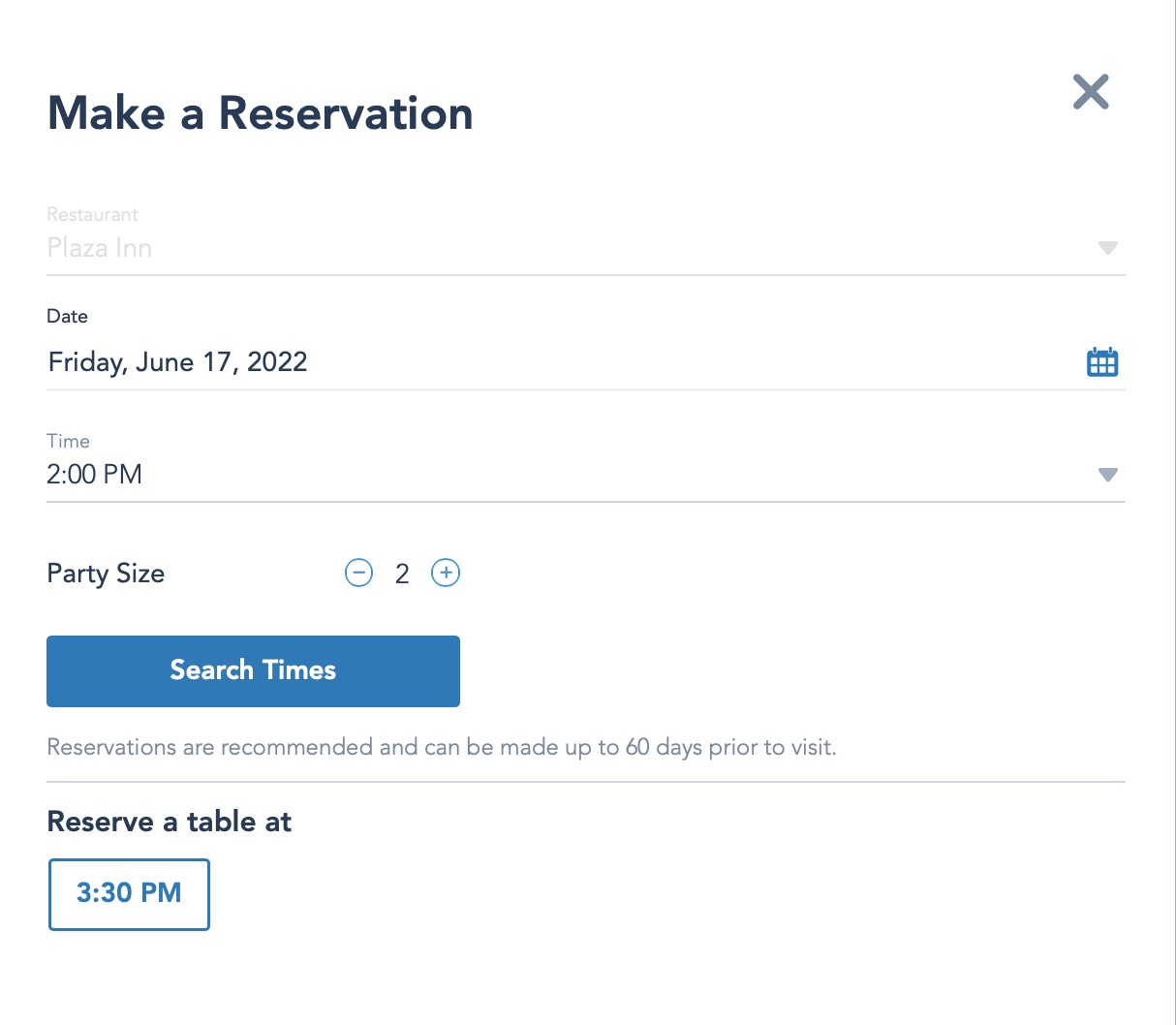Viewport: 1176px width, 1025px height.
Task: Click the Reserve a table at heading
Action: [x=170, y=822]
